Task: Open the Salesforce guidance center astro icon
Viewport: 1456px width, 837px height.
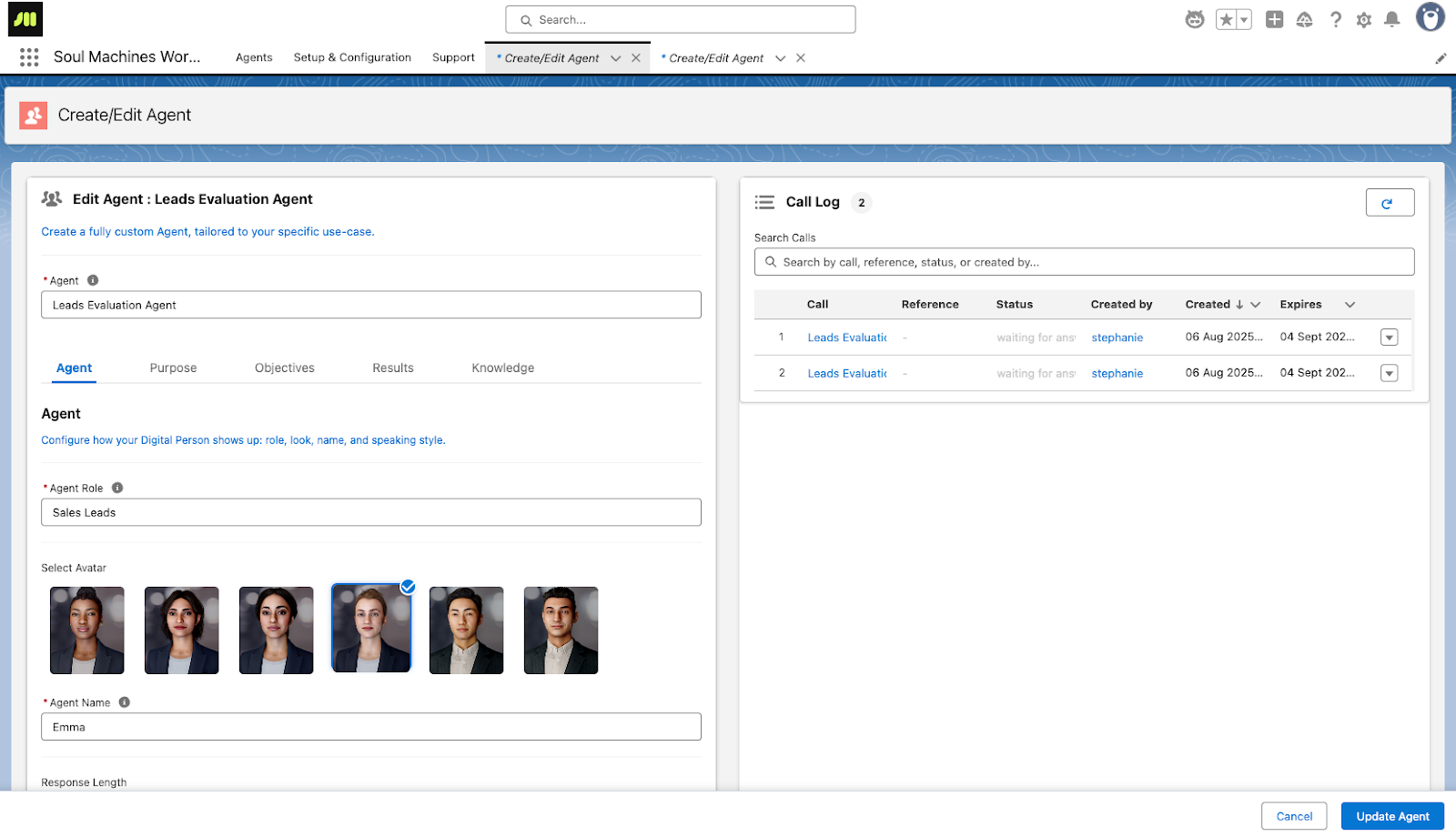Action: [1195, 19]
